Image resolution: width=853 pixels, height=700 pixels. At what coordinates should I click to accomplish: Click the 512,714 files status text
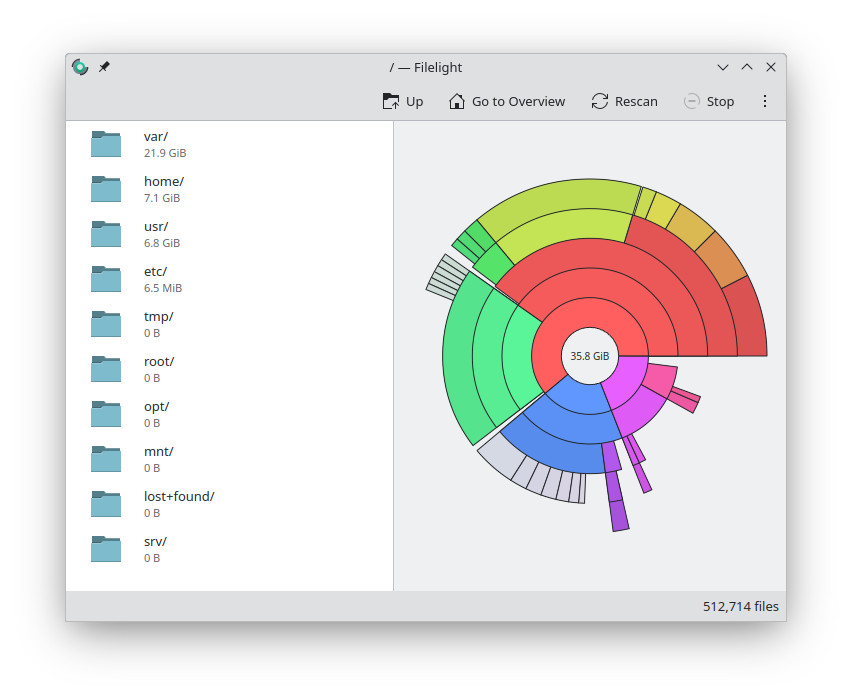pos(740,606)
